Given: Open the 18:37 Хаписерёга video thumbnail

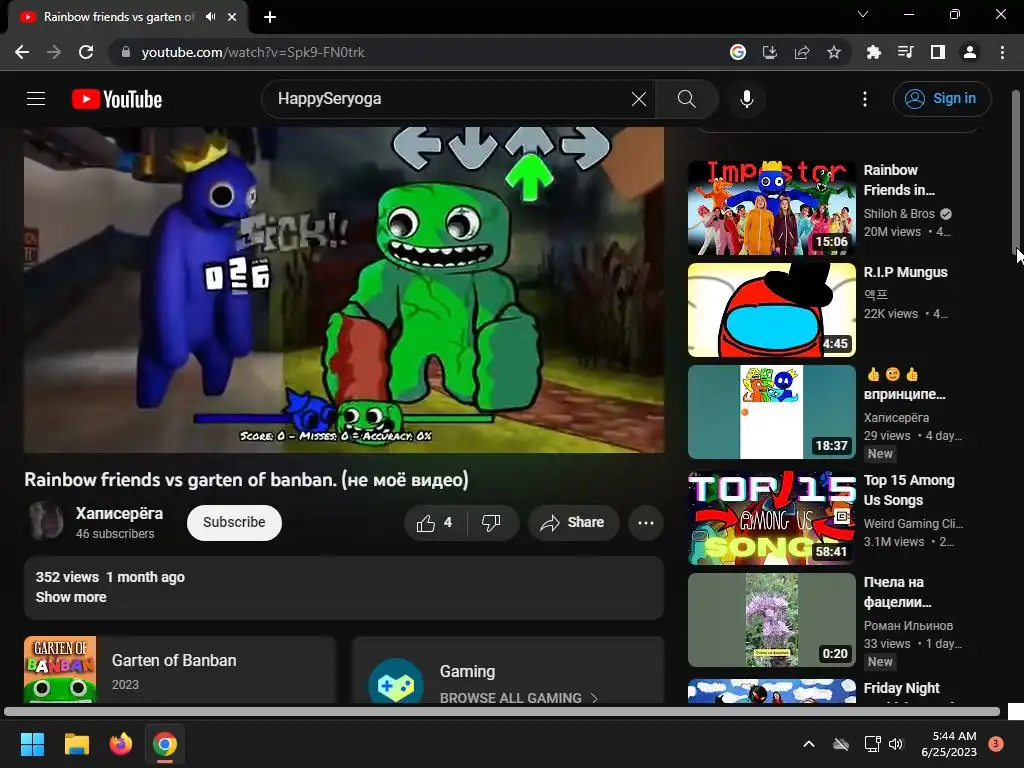Looking at the screenshot, I should (771, 412).
